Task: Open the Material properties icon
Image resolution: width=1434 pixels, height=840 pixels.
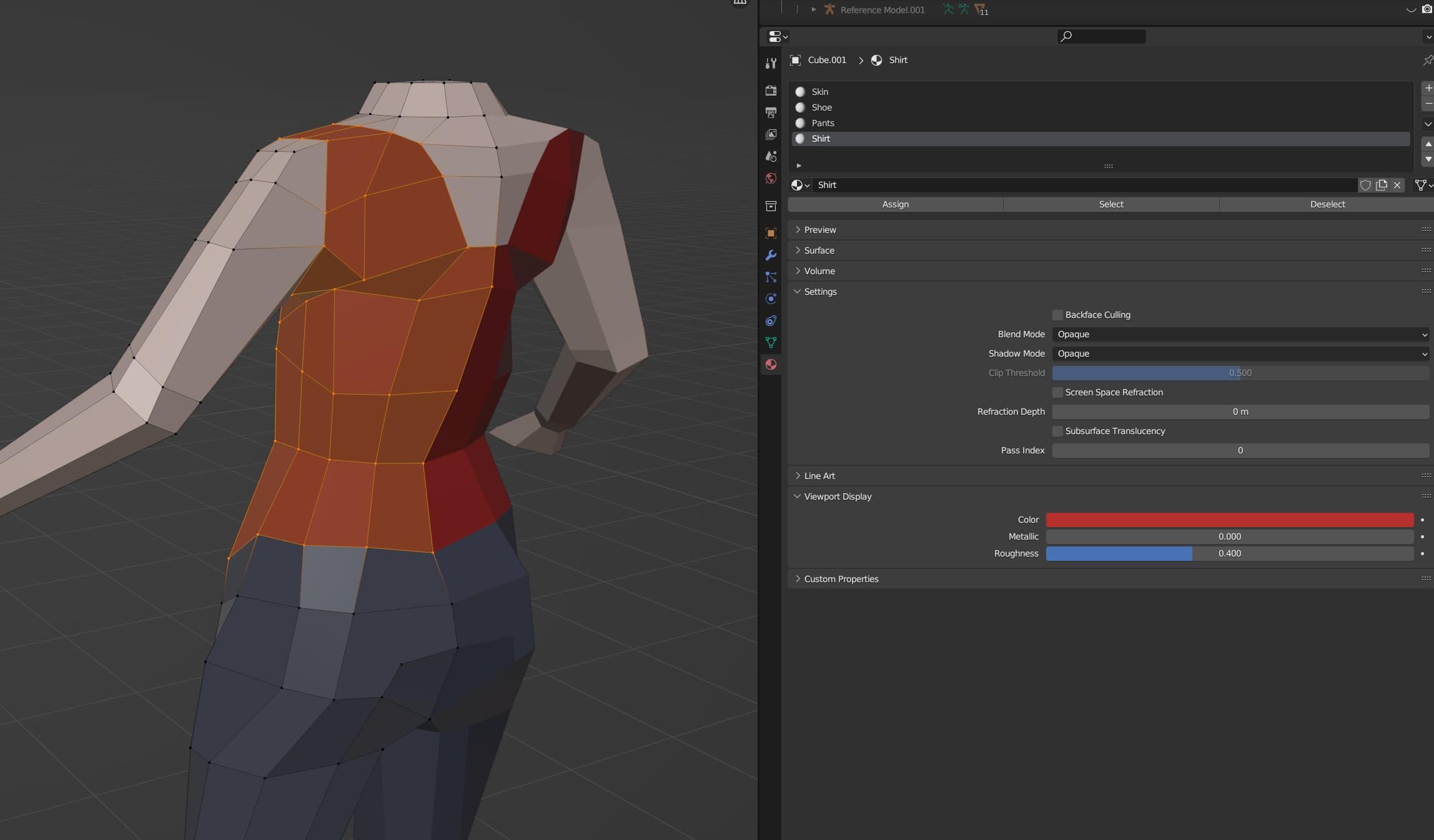Action: tap(771, 364)
